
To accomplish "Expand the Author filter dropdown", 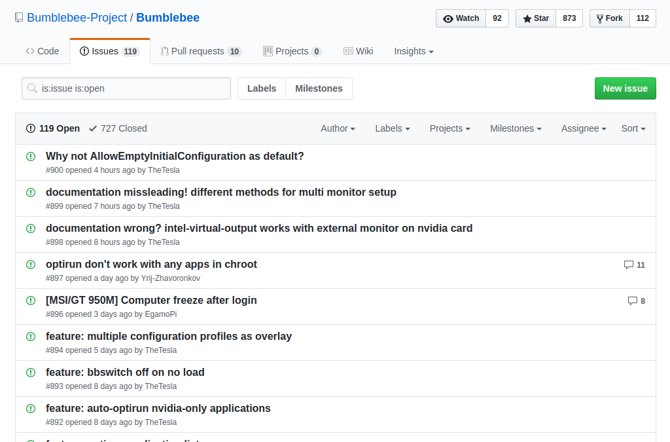I will 337,129.
